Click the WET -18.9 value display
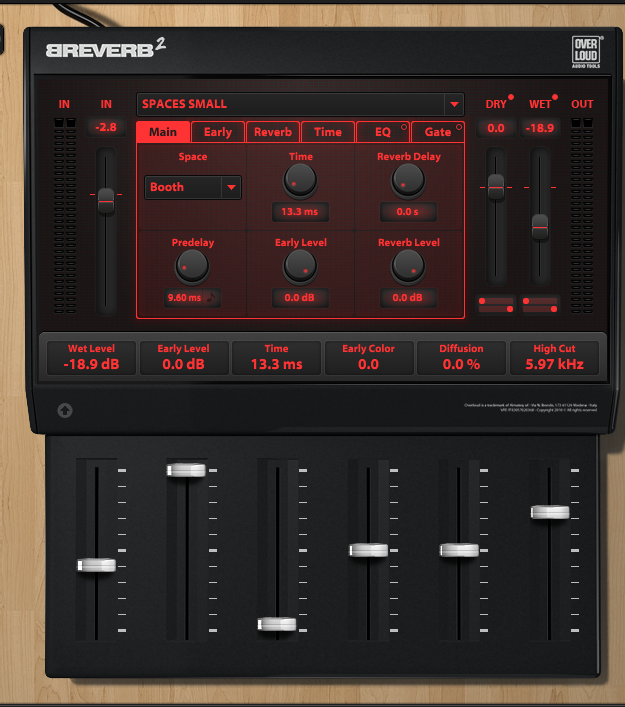This screenshot has width=625, height=707. point(540,128)
